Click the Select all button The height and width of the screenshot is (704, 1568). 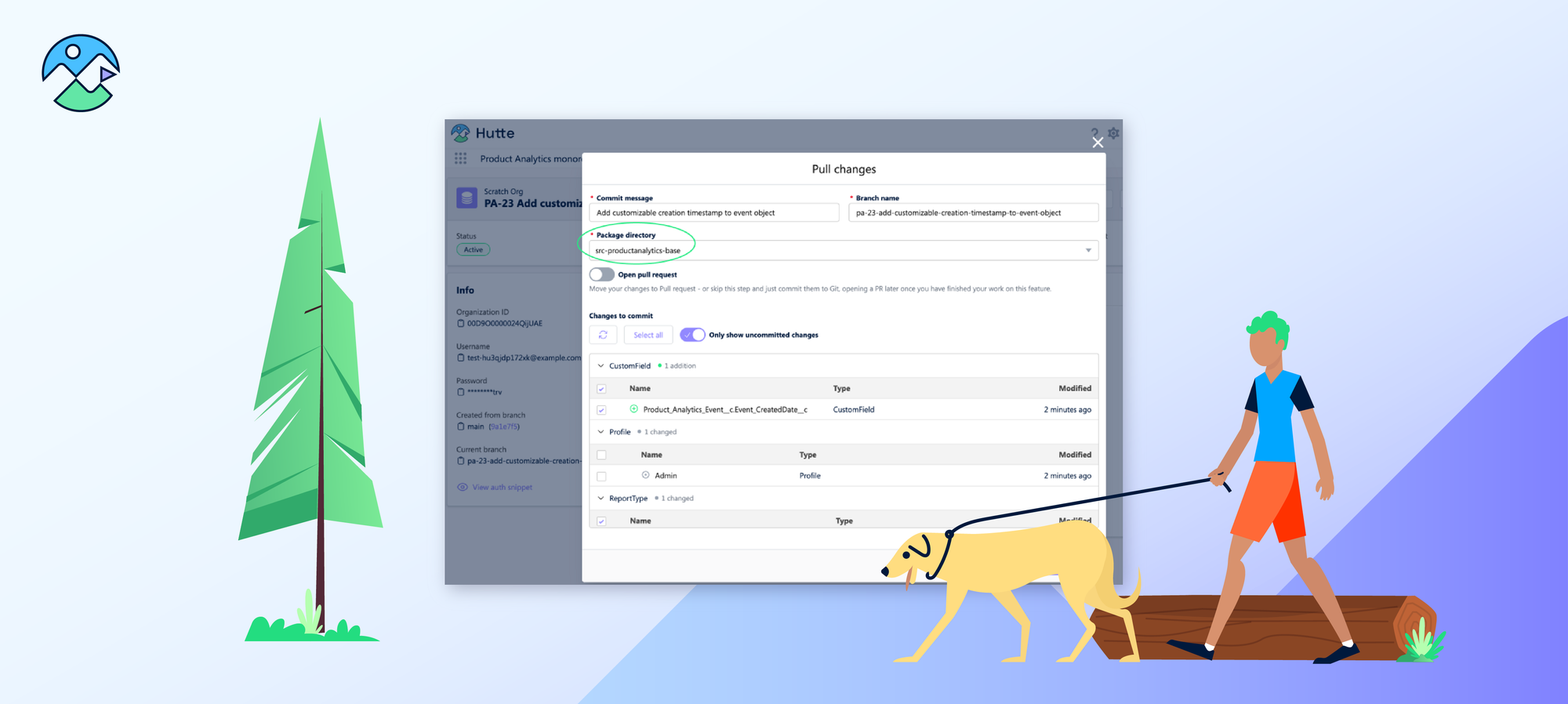pyautogui.click(x=648, y=335)
